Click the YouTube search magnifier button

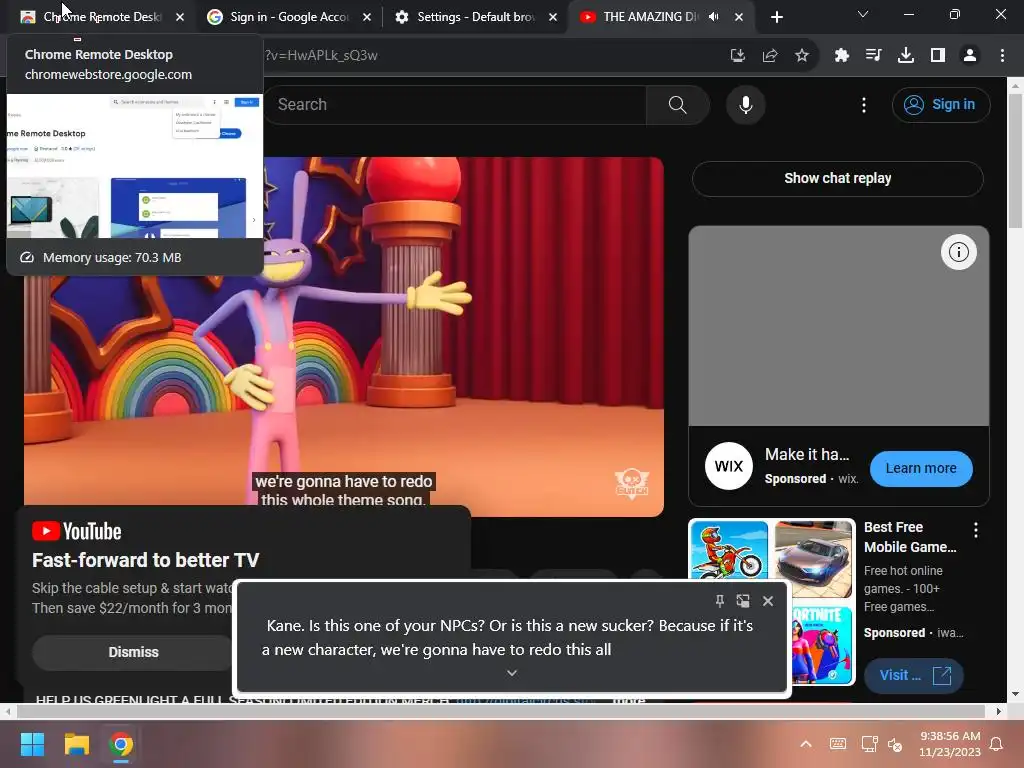(677, 104)
